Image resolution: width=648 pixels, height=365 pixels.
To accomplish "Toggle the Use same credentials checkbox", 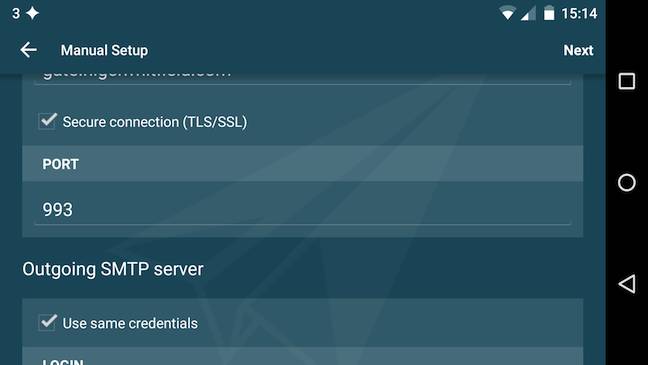I will pyautogui.click(x=48, y=322).
